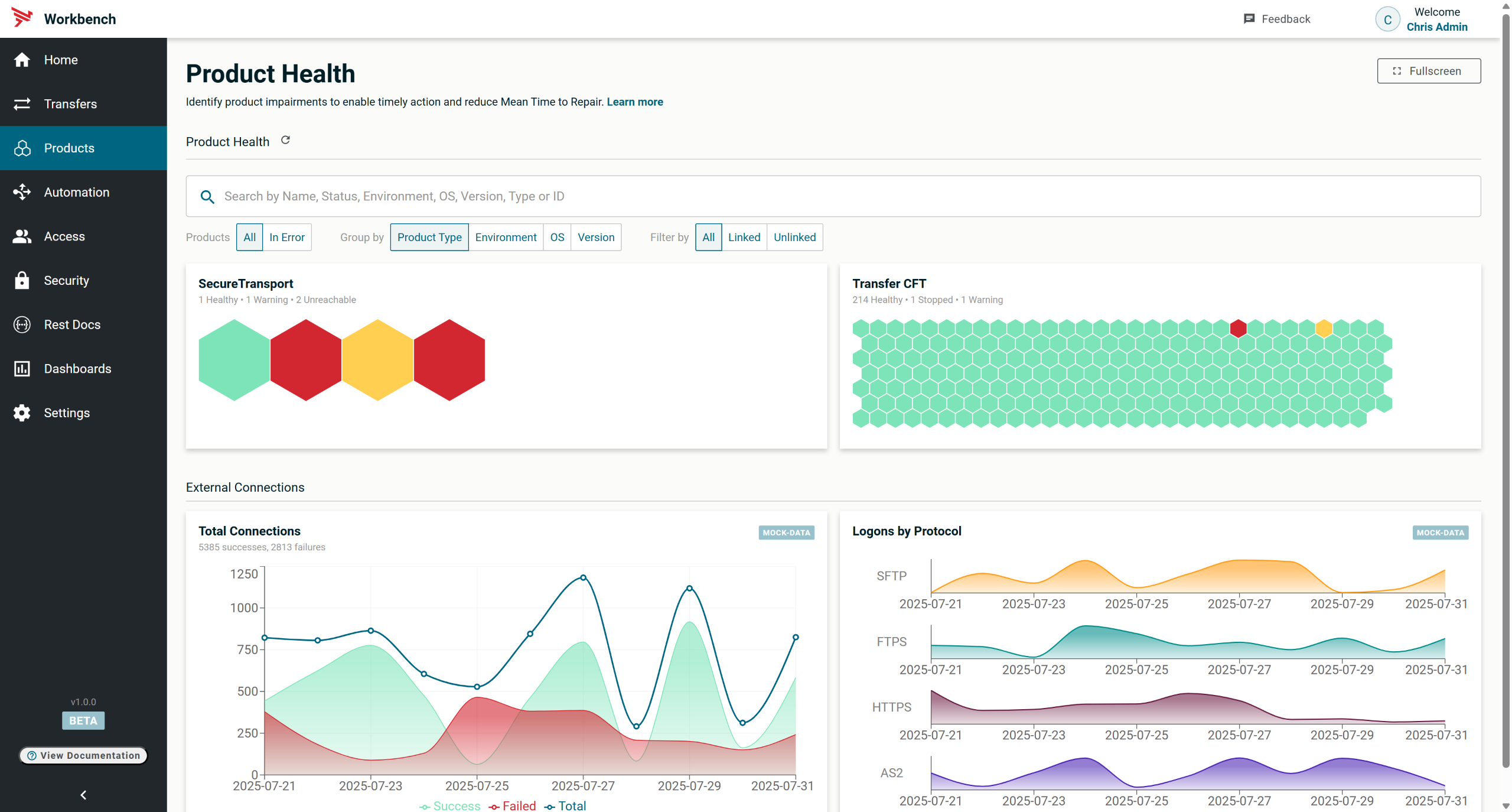Viewport: 1512px width, 812px height.
Task: Filter products by Unlinked
Action: [x=794, y=237]
